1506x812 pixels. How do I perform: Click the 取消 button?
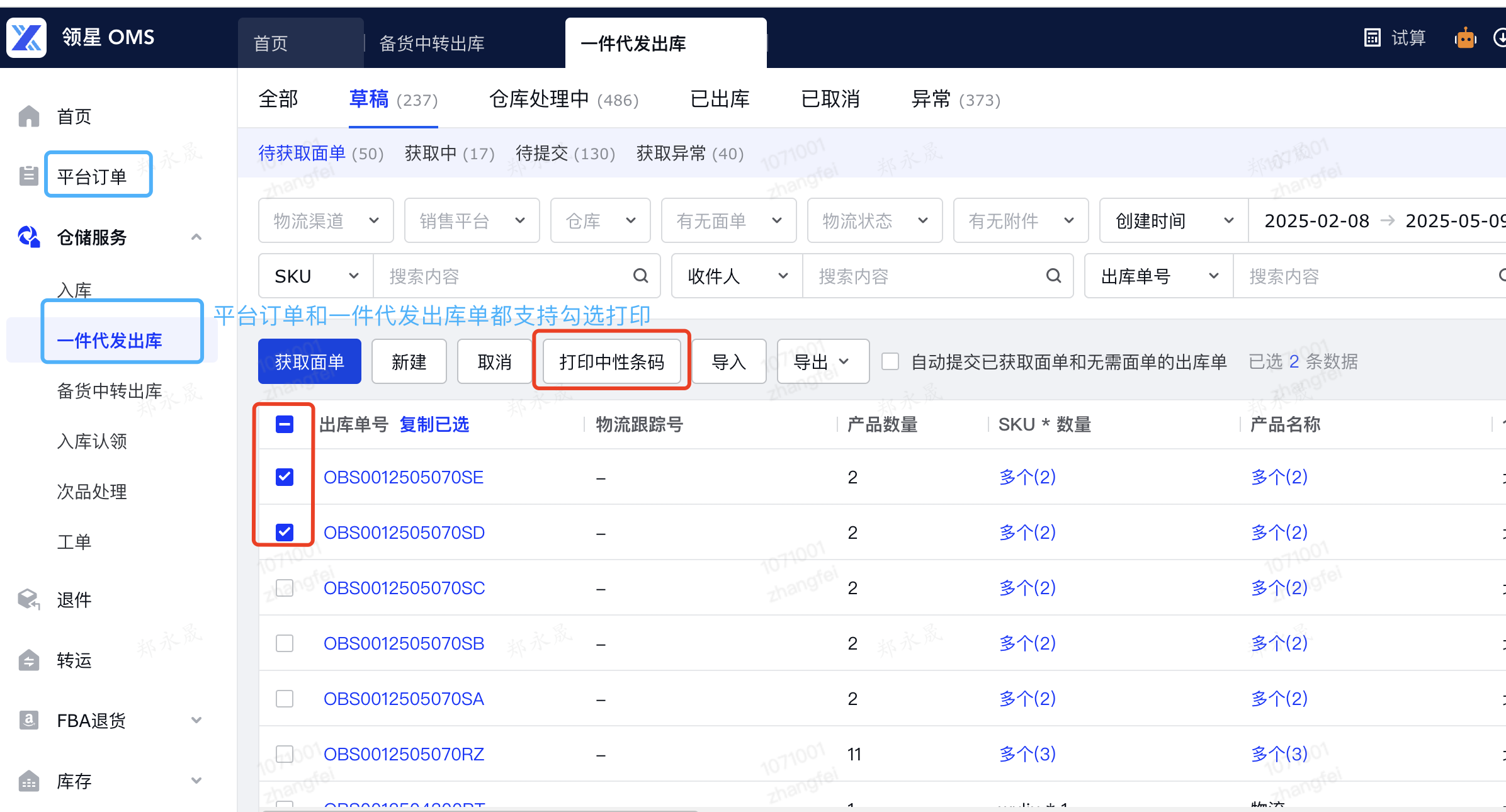pos(495,361)
